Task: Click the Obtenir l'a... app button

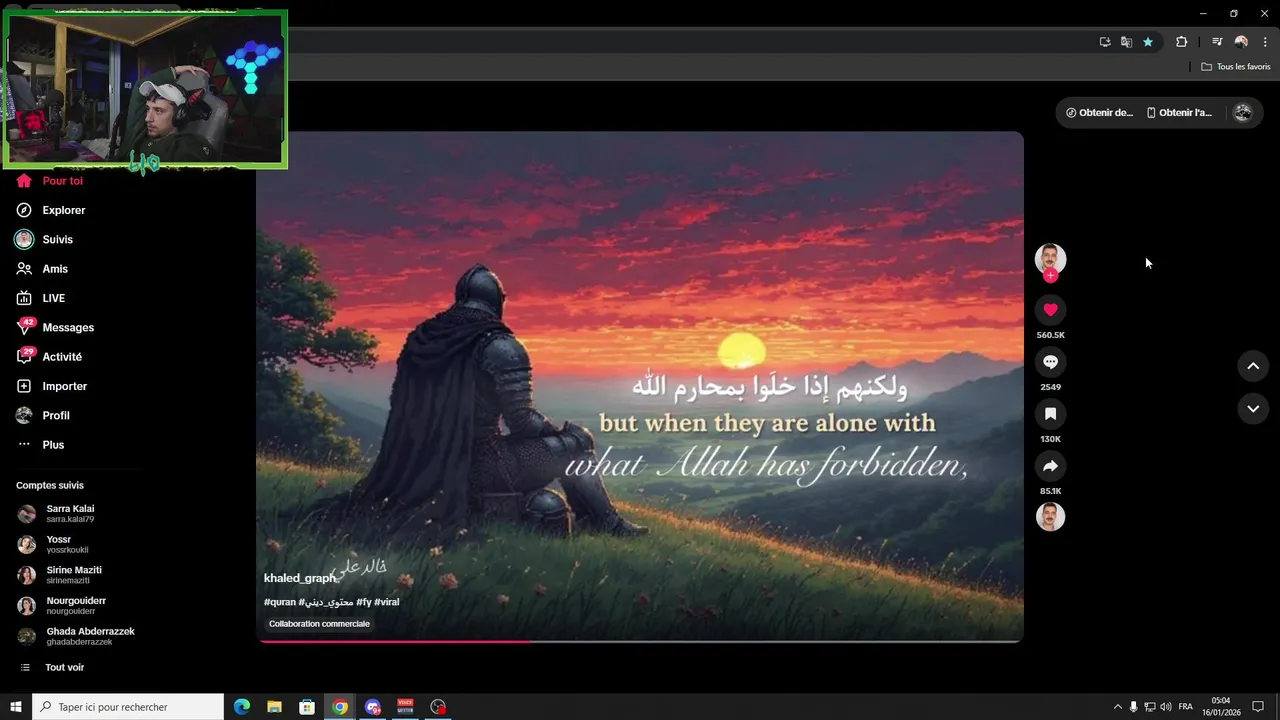Action: (x=1180, y=113)
